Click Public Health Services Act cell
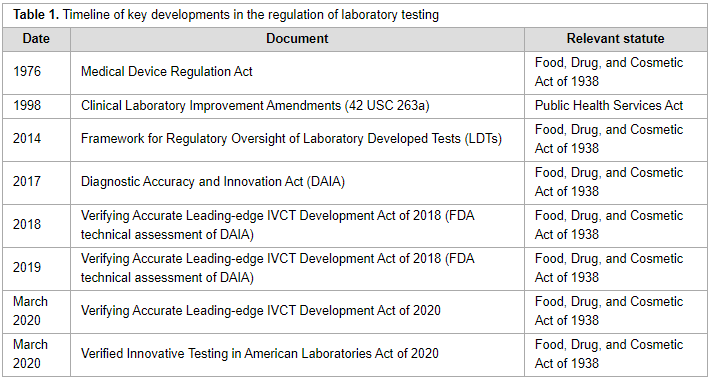 pos(615,106)
